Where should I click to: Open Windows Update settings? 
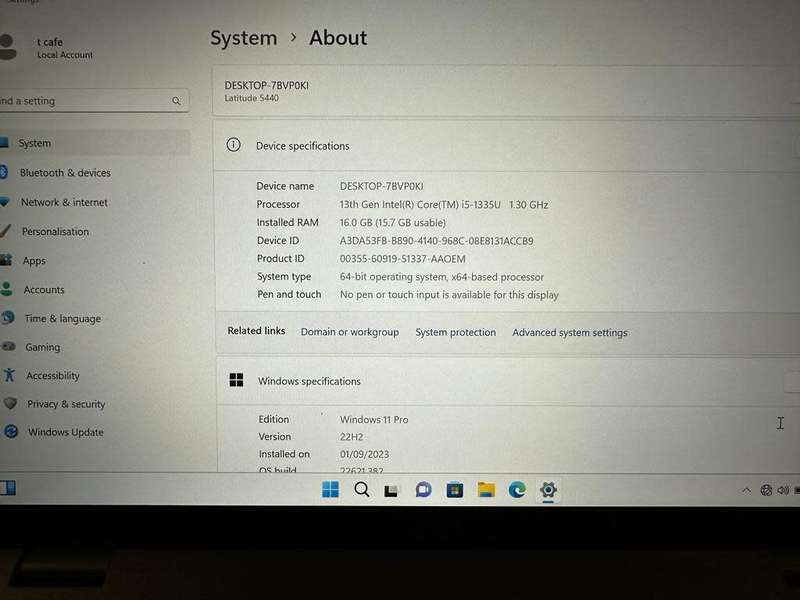pyautogui.click(x=94, y=432)
